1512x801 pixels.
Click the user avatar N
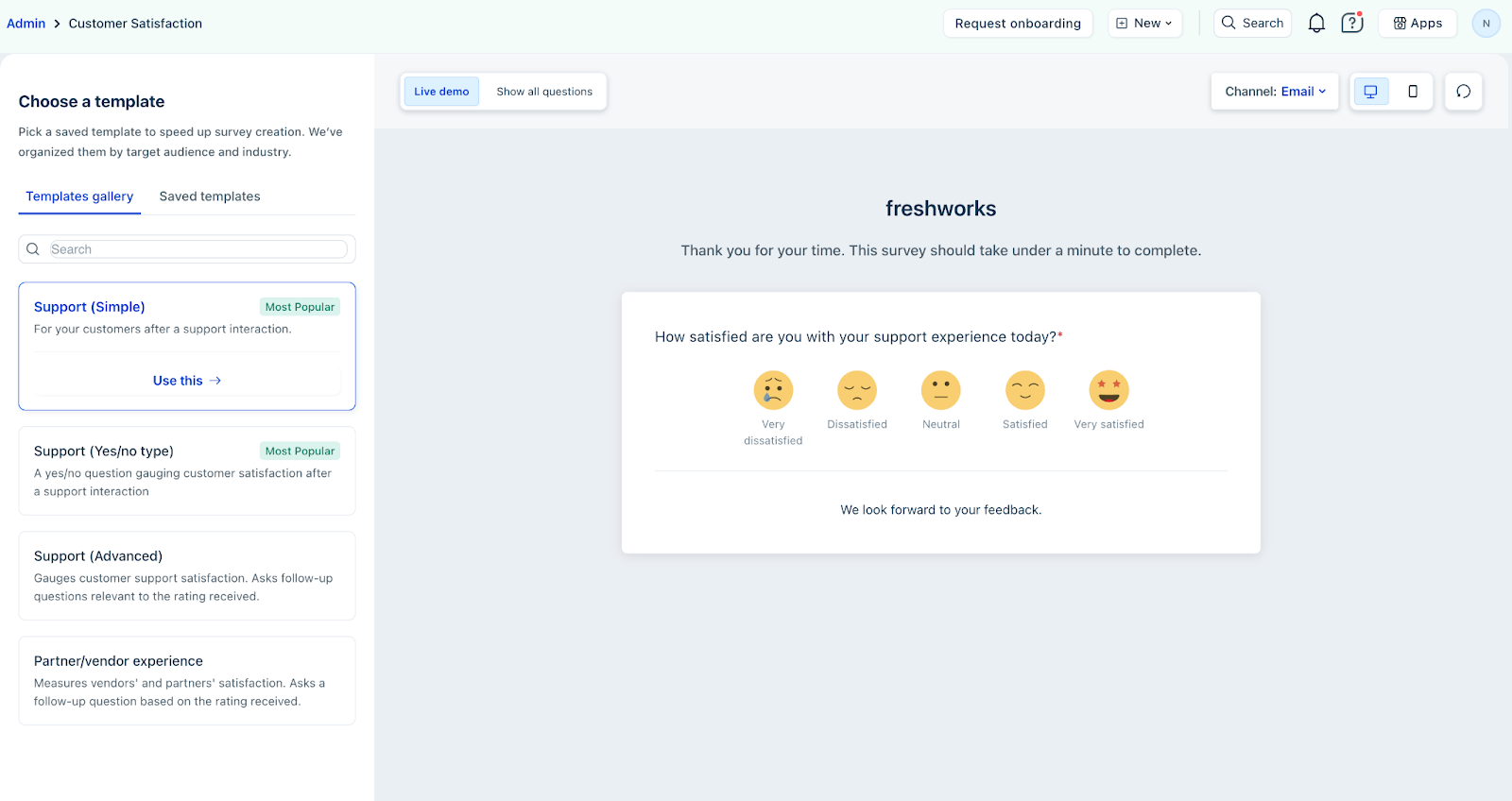pos(1486,24)
